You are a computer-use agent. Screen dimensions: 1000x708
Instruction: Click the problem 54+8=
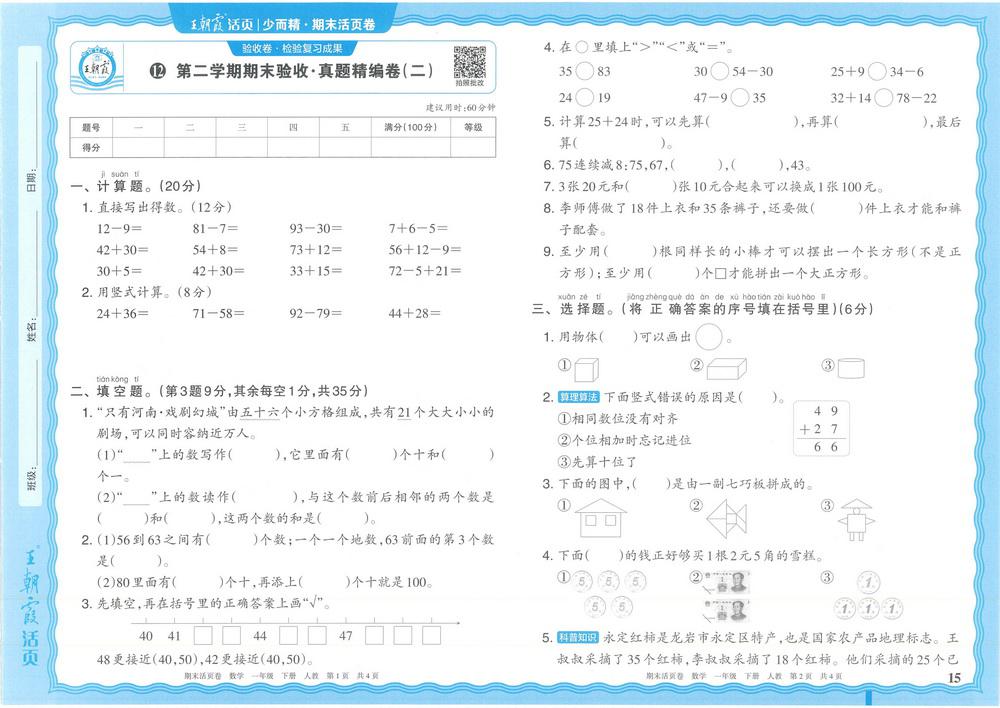click(x=216, y=249)
